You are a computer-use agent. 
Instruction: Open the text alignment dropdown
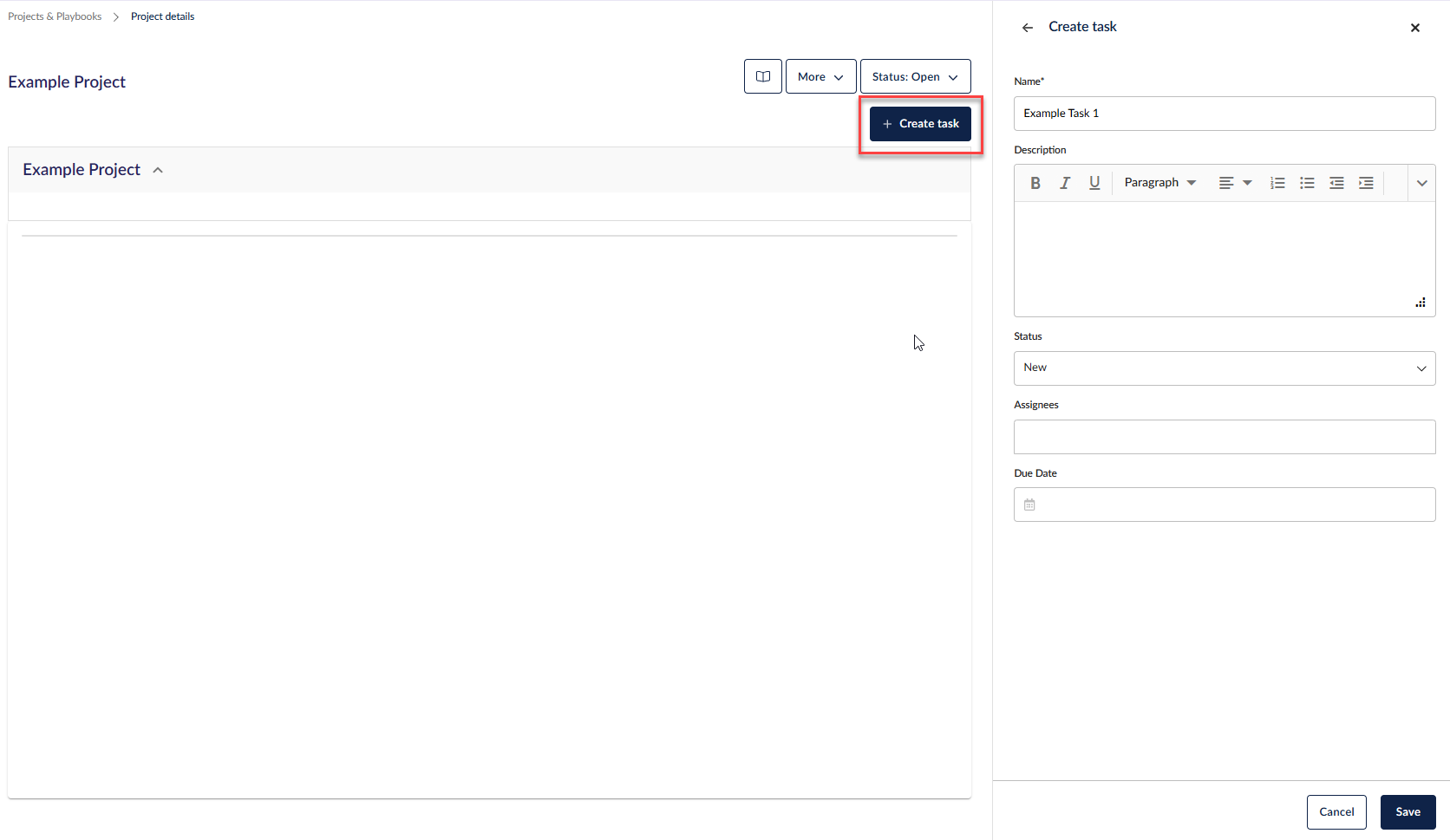(x=1235, y=183)
